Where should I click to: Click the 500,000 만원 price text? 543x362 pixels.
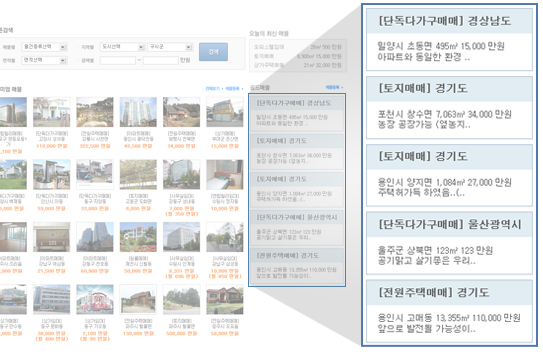click(181, 334)
